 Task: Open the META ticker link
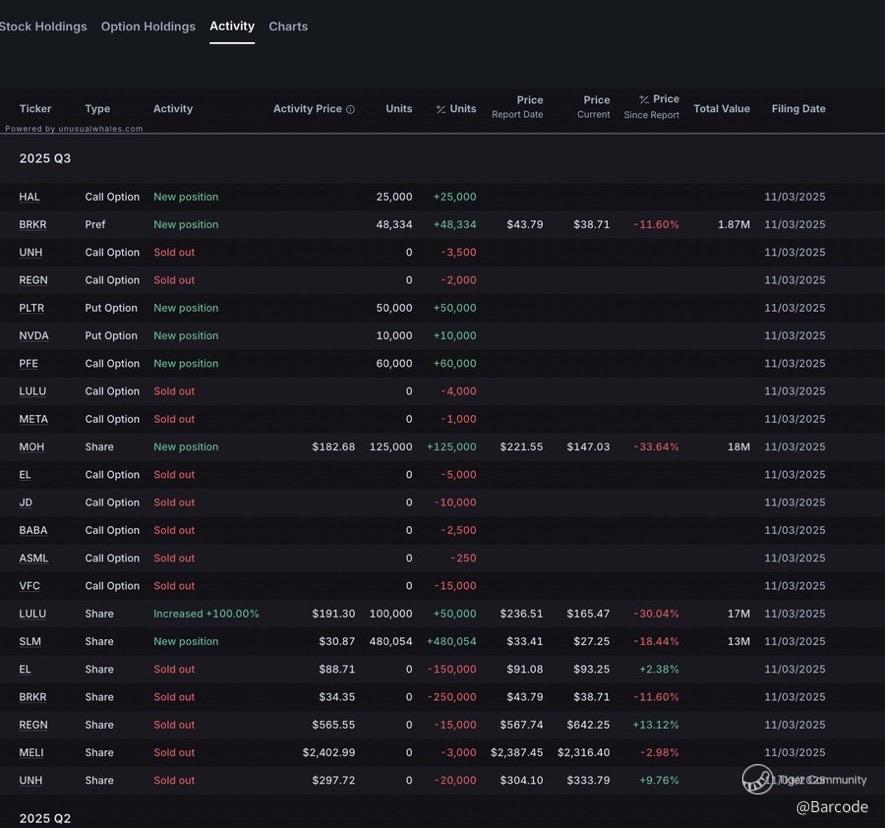point(33,419)
